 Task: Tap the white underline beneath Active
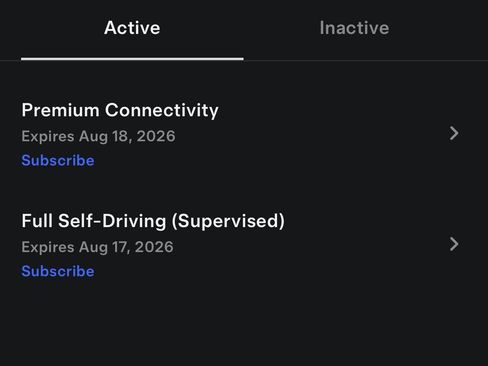click(x=132, y=59)
